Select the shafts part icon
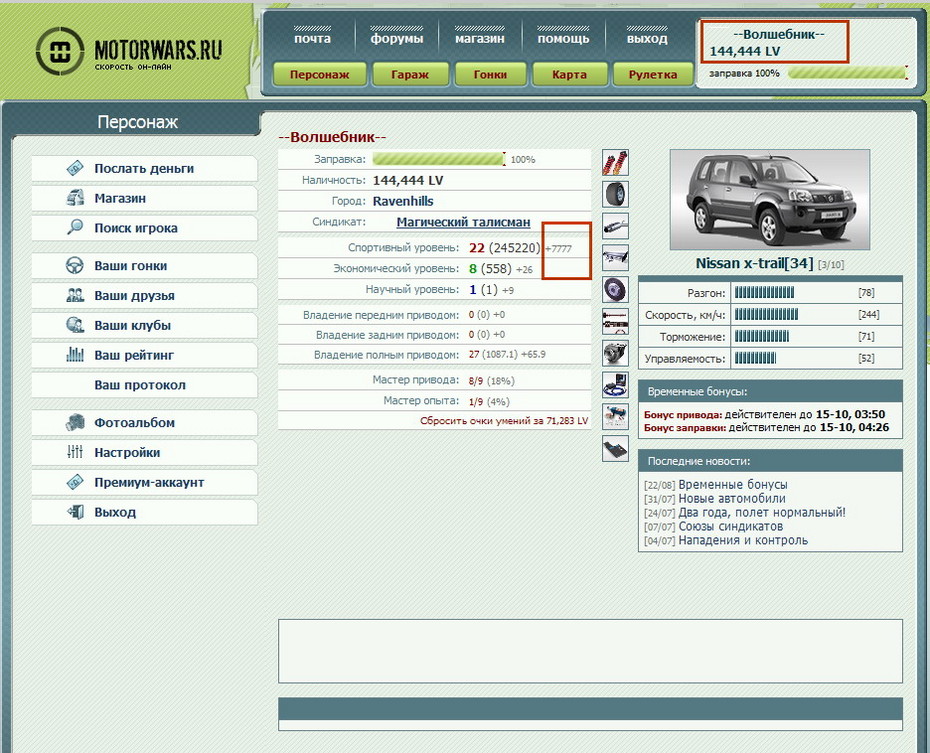Screen dimensions: 930x753 pyautogui.click(x=615, y=321)
